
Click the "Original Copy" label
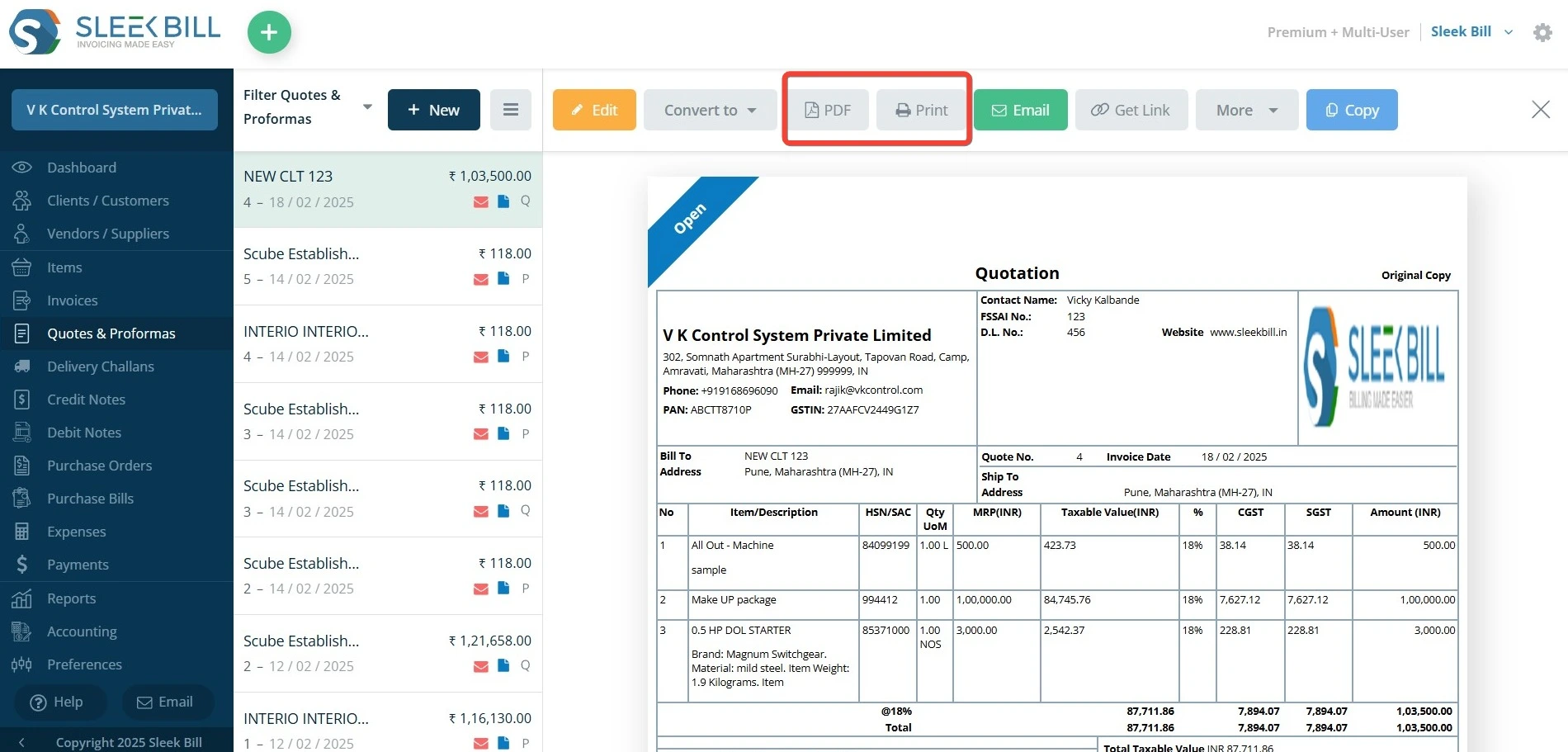click(1416, 276)
